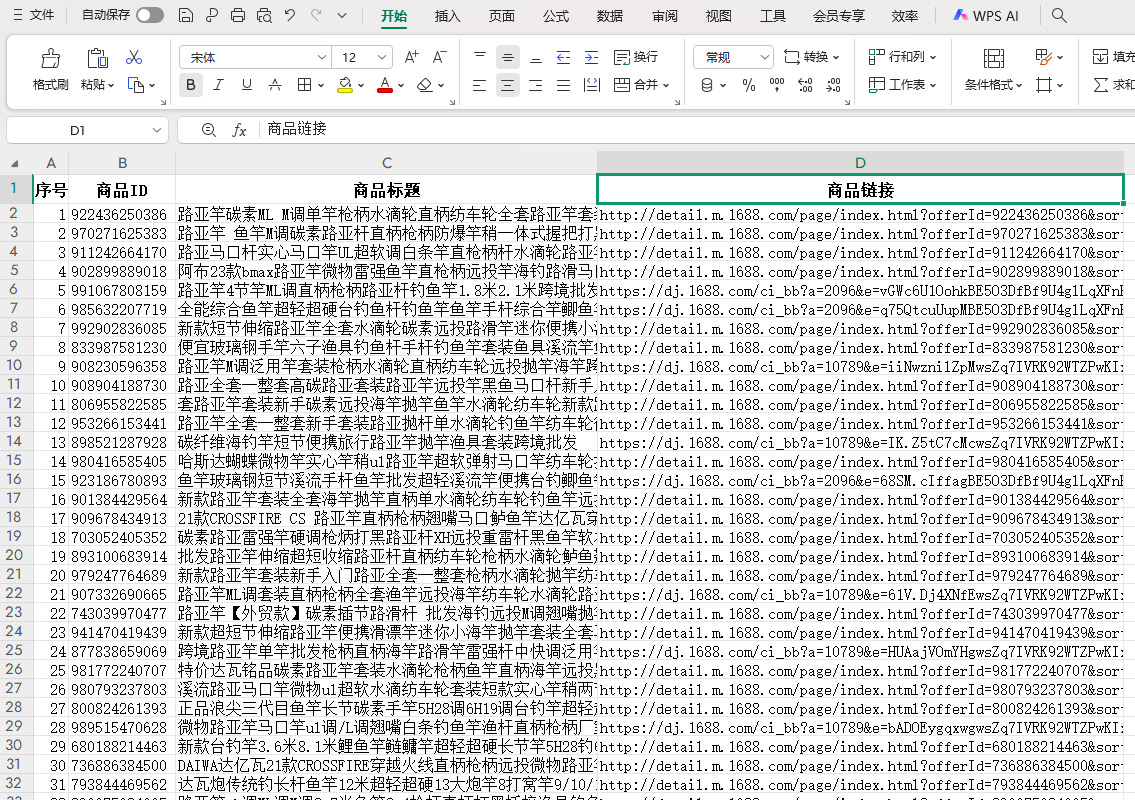Select column C header
This screenshot has height=800, width=1135.
pyautogui.click(x=387, y=163)
